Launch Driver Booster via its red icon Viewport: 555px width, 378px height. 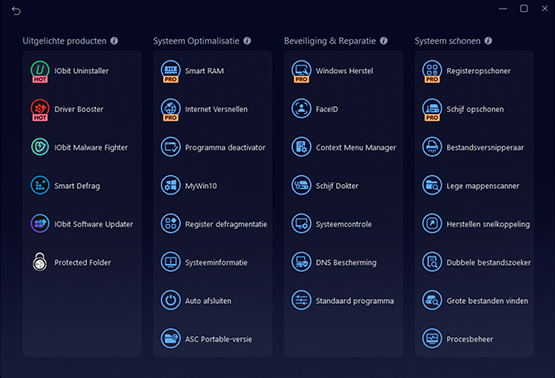[x=40, y=109]
